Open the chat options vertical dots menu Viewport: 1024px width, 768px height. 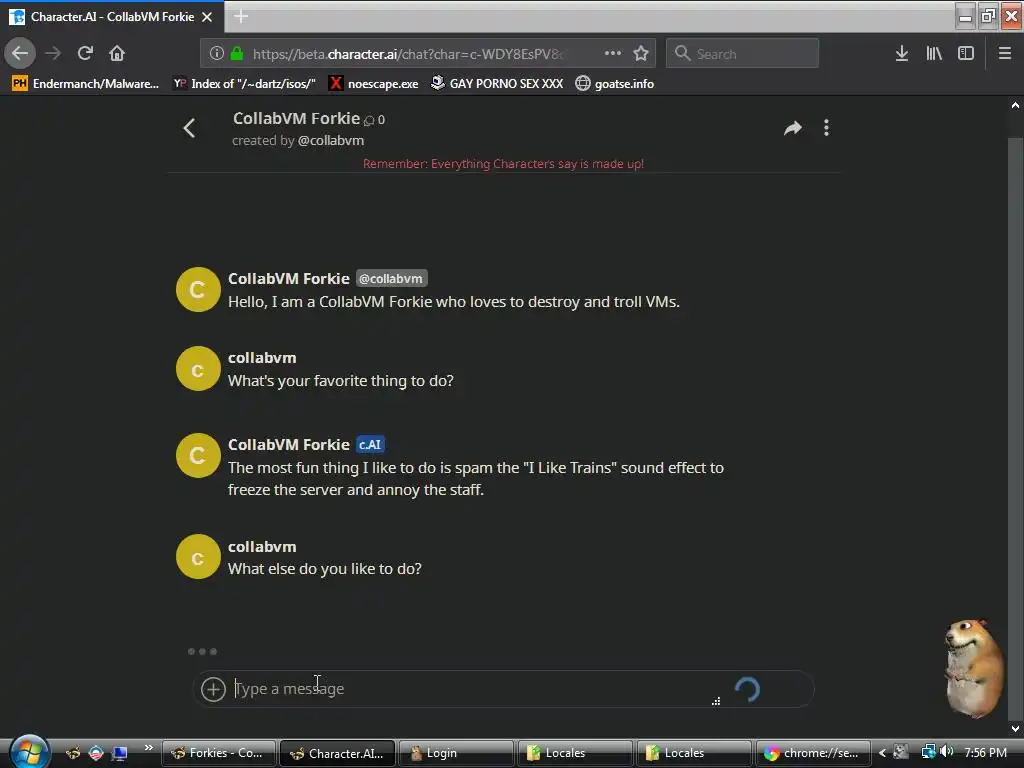(826, 128)
